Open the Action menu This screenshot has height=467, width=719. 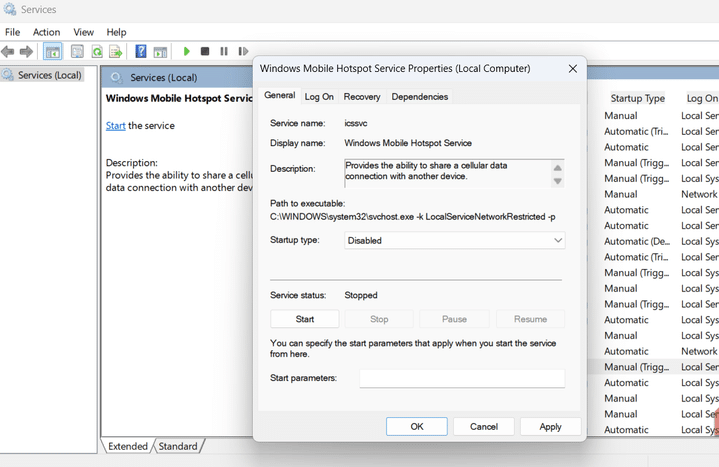coord(46,32)
